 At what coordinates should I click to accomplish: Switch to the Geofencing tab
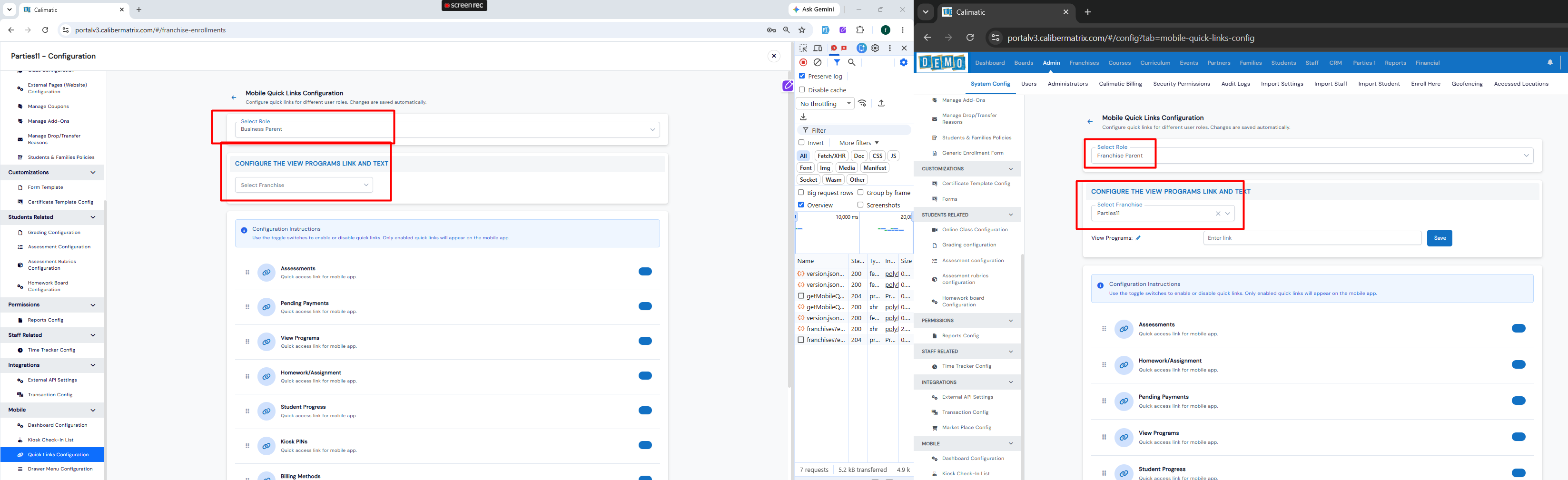[x=1467, y=84]
